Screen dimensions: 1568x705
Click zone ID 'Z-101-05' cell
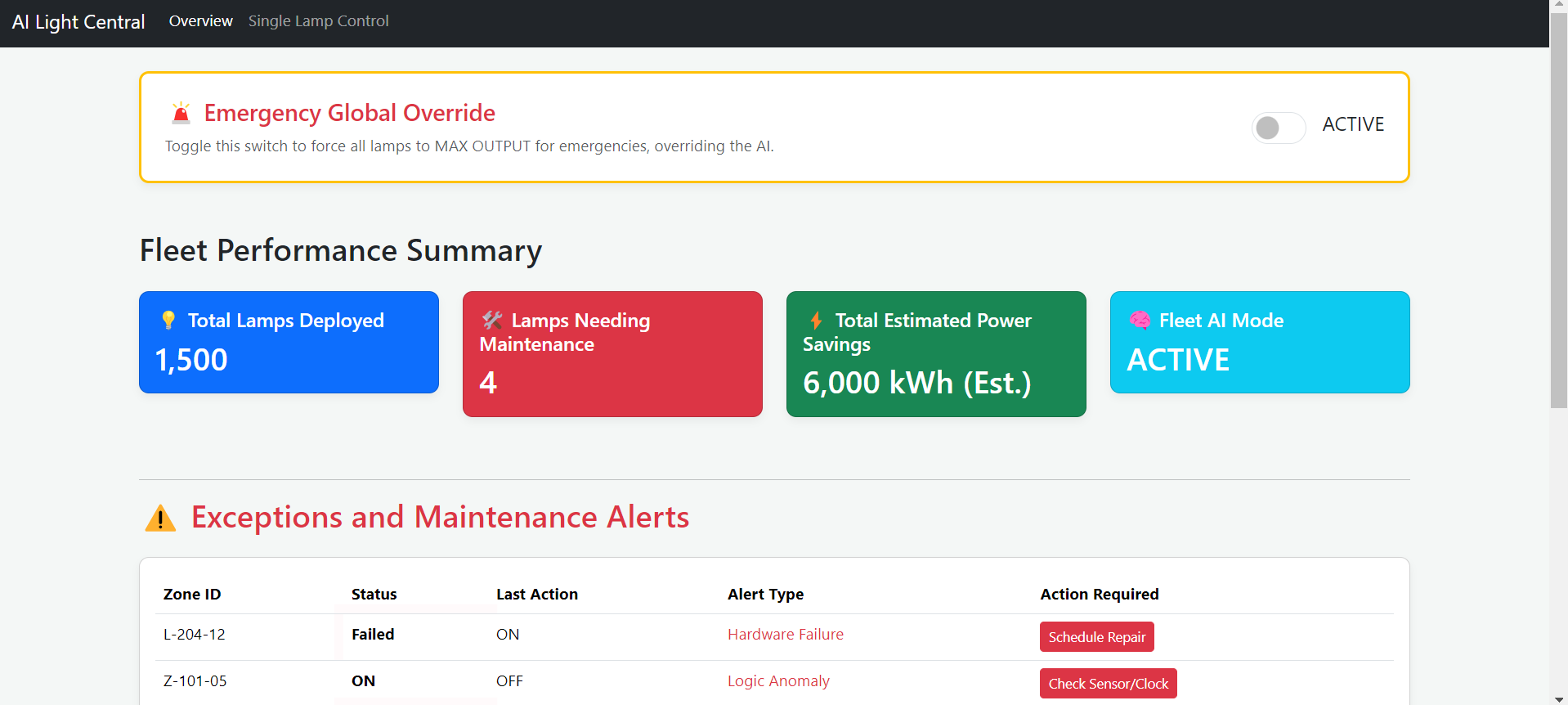(x=195, y=681)
